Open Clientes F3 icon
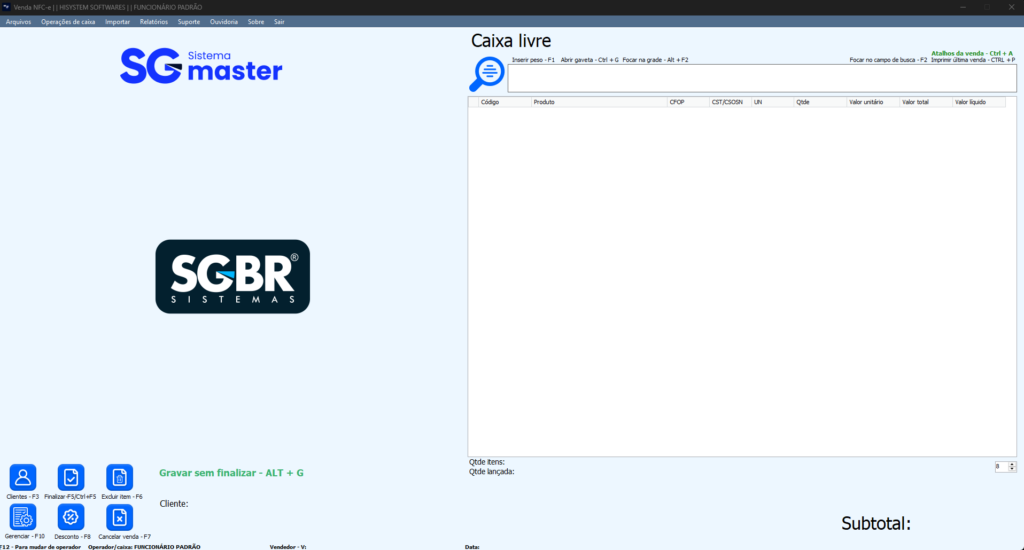The width and height of the screenshot is (1024, 550). [23, 477]
